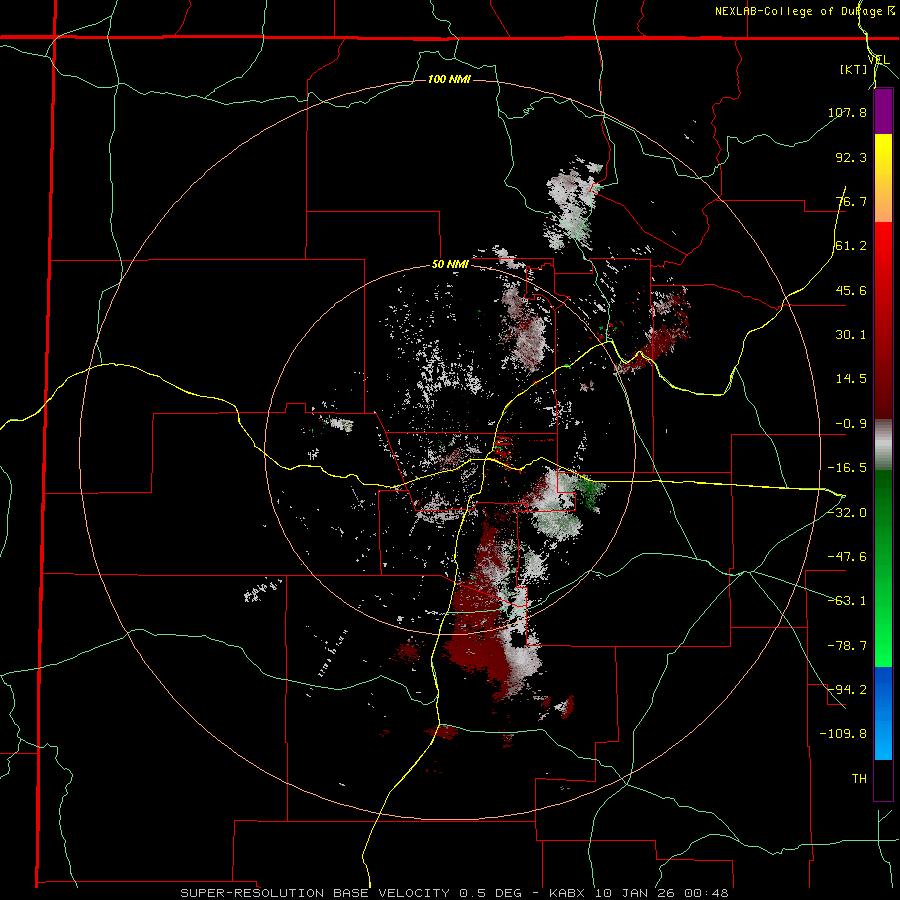Click the -94.2 velocity scale value

coord(847,690)
